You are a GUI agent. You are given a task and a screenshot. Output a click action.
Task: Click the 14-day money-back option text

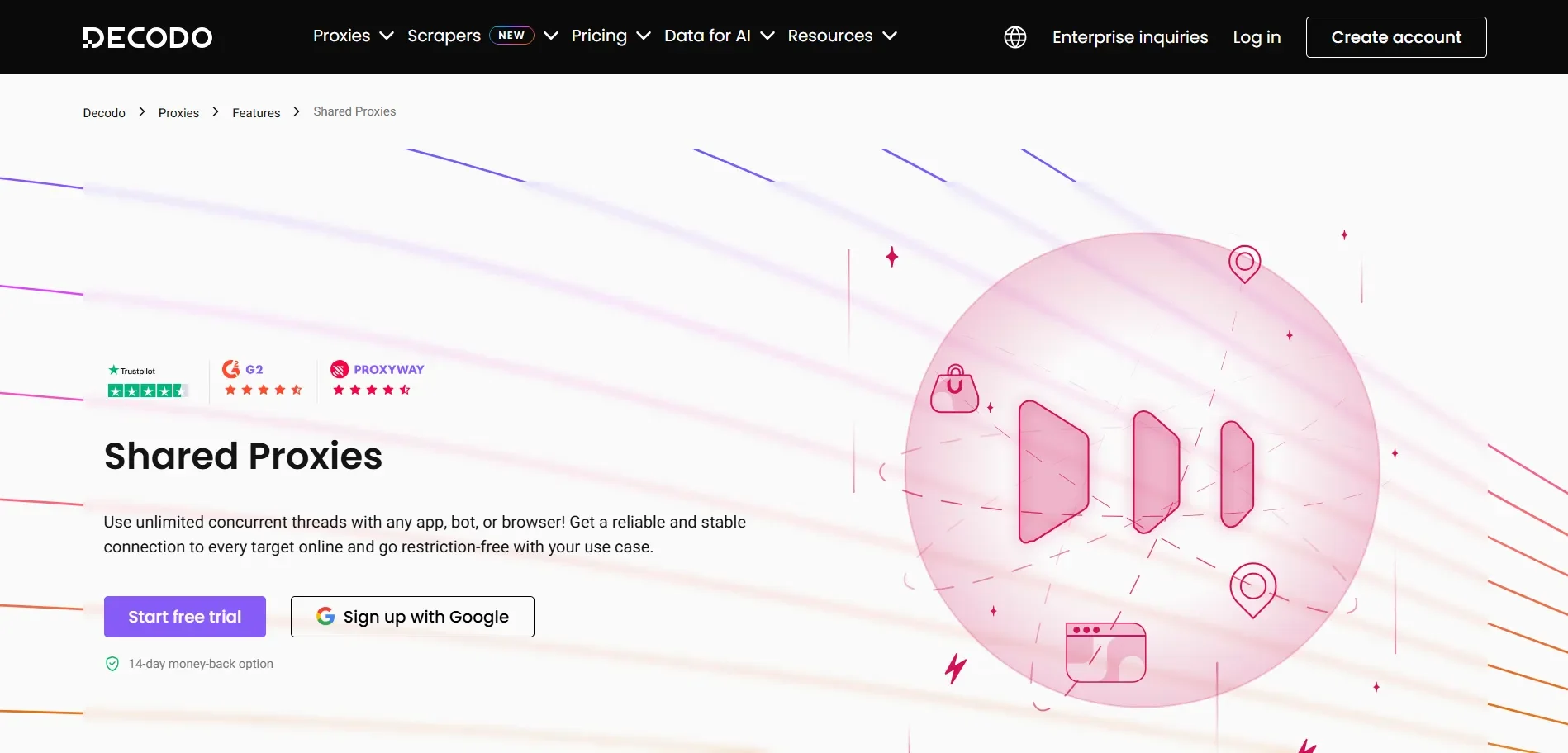click(x=201, y=664)
